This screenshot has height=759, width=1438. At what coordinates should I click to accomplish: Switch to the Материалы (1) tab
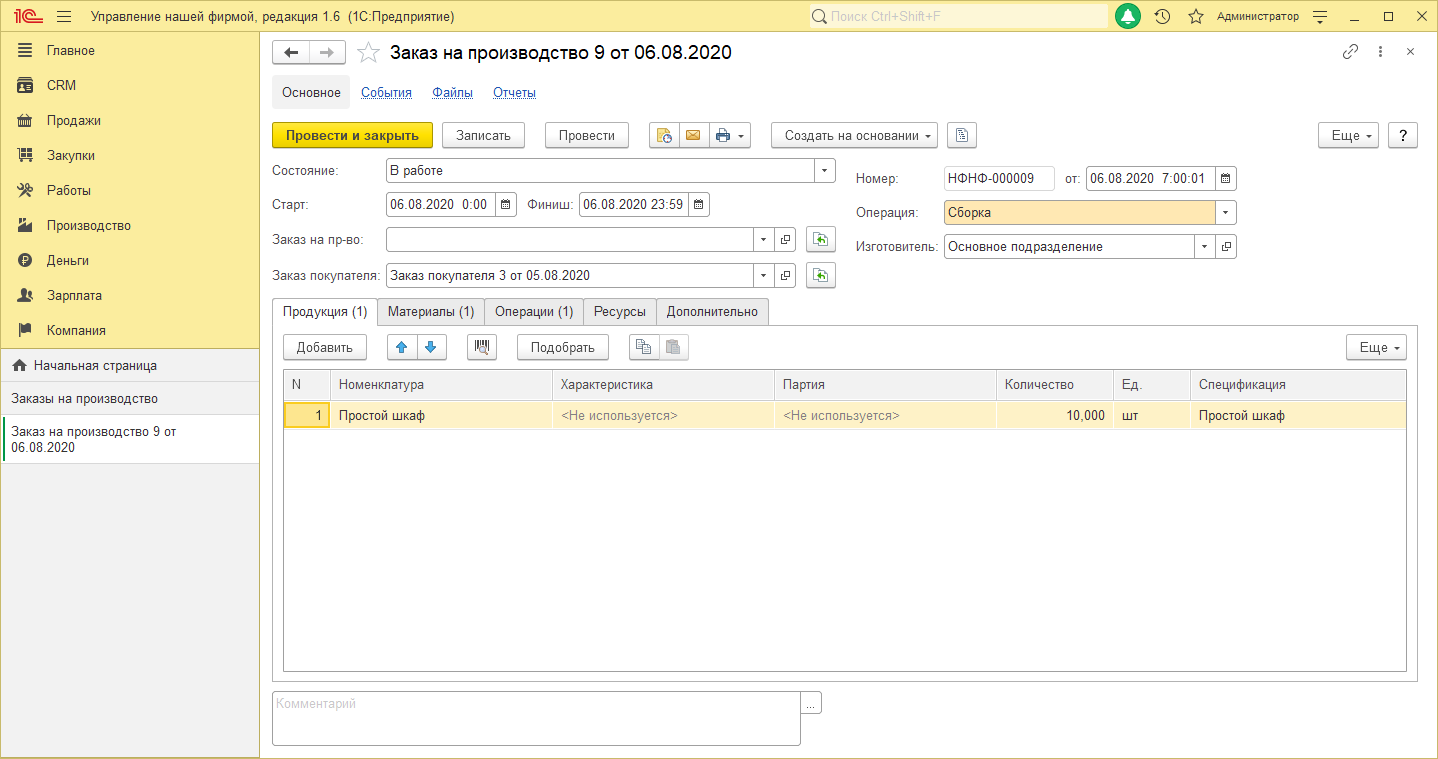431,312
